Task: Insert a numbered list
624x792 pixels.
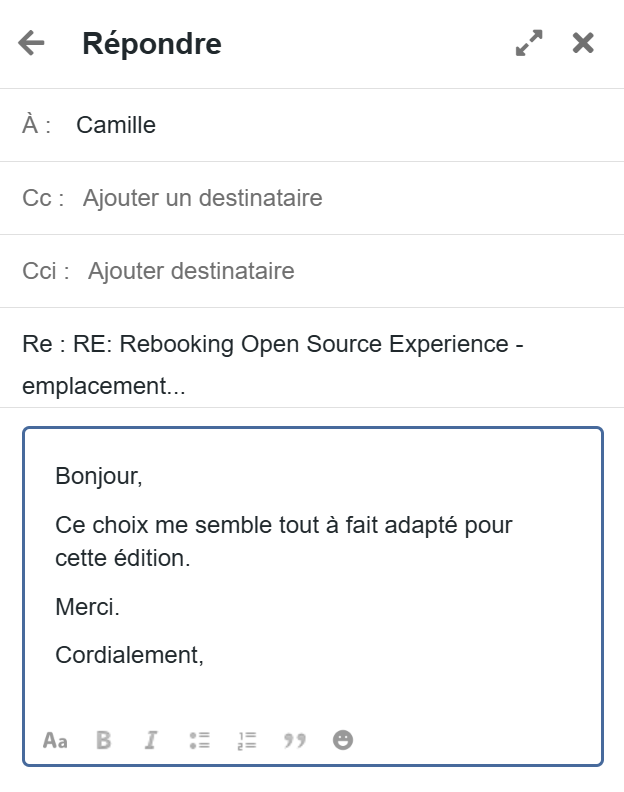Action: tap(247, 741)
